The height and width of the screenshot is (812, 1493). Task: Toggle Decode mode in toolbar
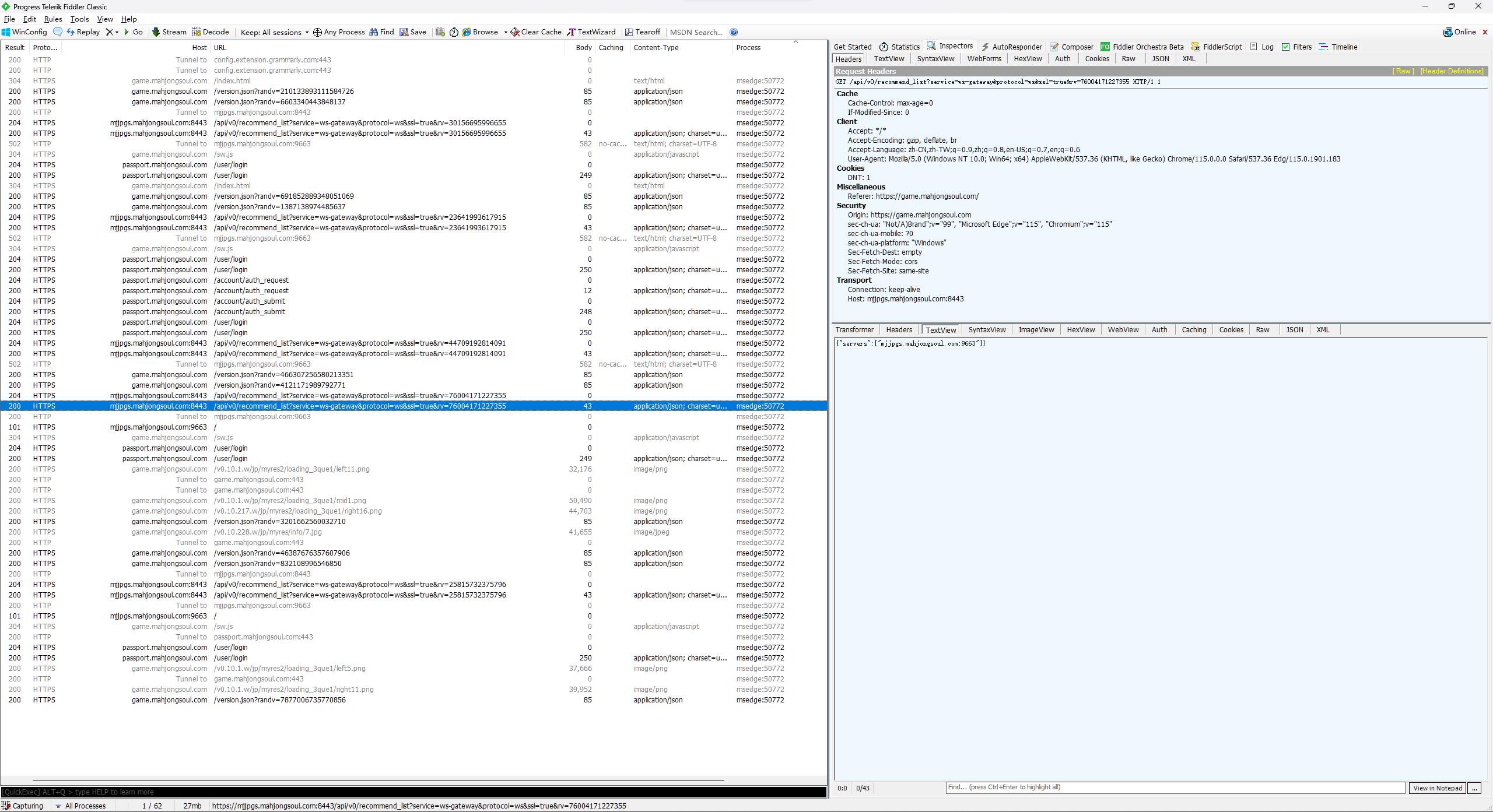click(x=211, y=32)
